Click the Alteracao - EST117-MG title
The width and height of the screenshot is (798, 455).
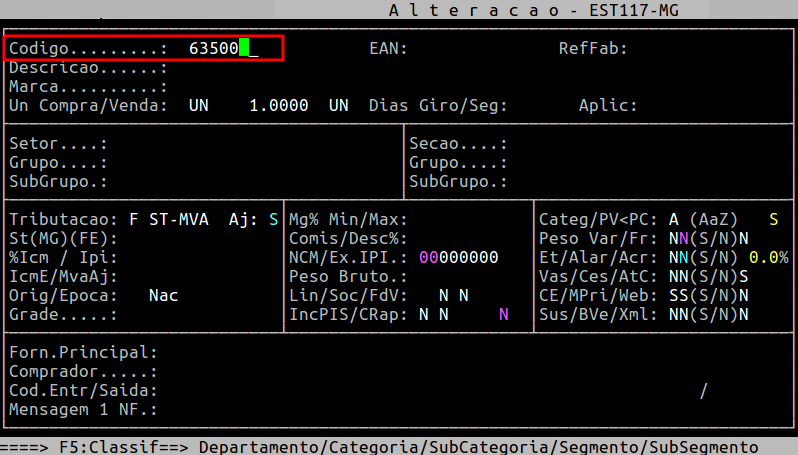tap(534, 10)
